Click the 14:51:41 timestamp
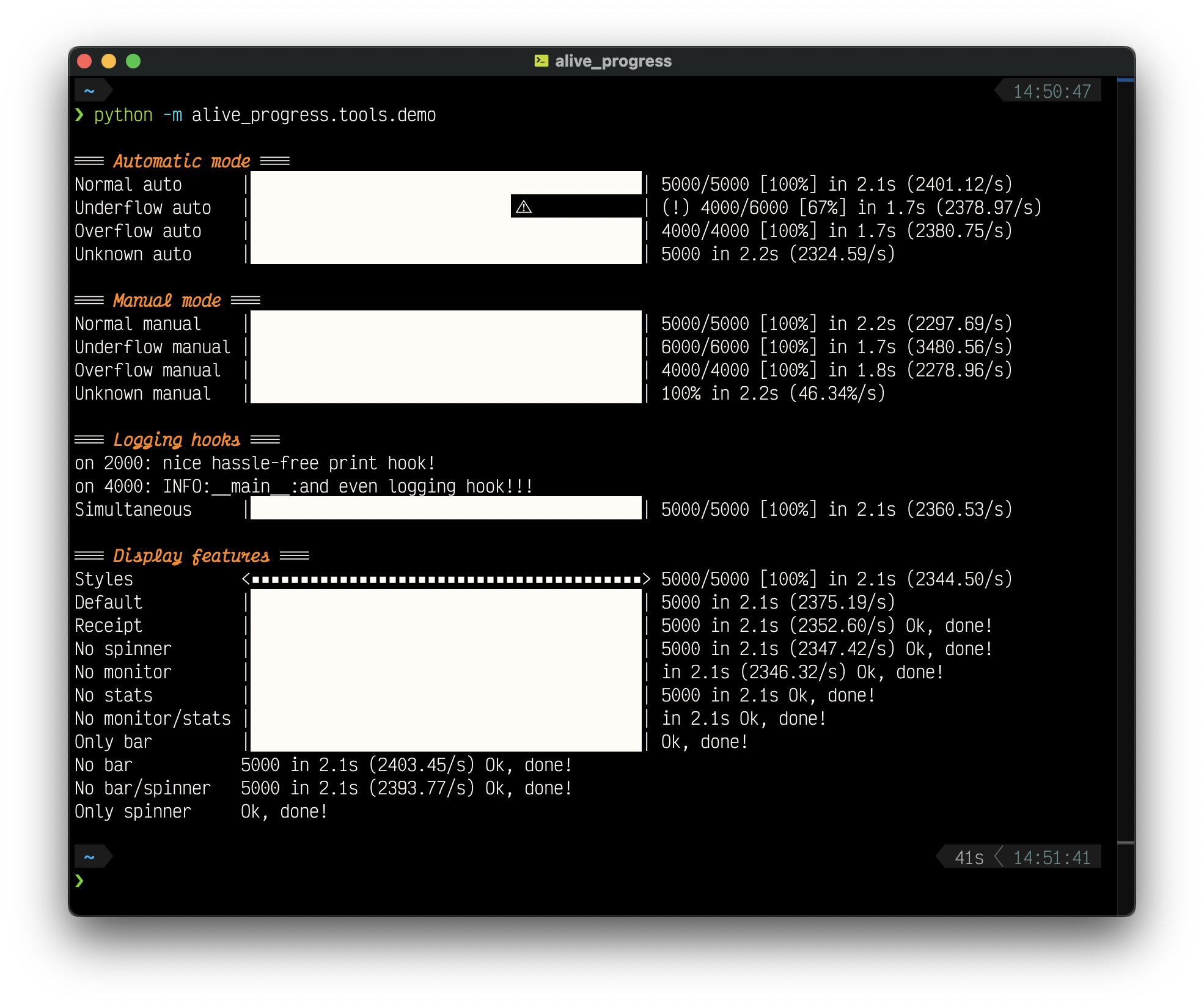This screenshot has height=1007, width=1204. click(x=1052, y=857)
